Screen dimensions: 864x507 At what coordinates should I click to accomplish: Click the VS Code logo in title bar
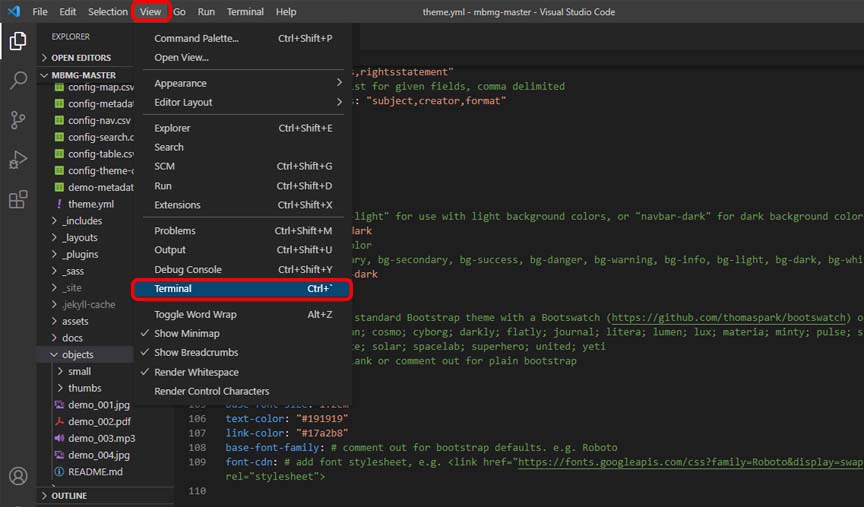13,12
